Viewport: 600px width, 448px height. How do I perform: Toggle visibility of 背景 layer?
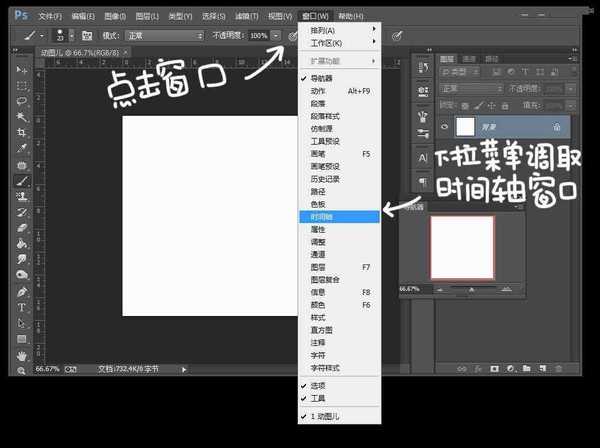coord(444,126)
